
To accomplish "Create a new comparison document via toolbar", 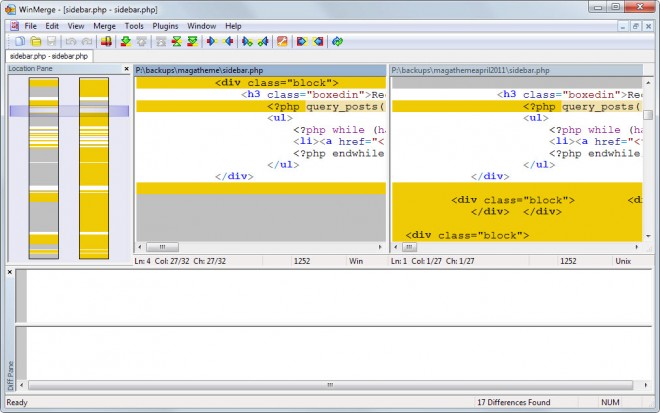I will pos(19,41).
